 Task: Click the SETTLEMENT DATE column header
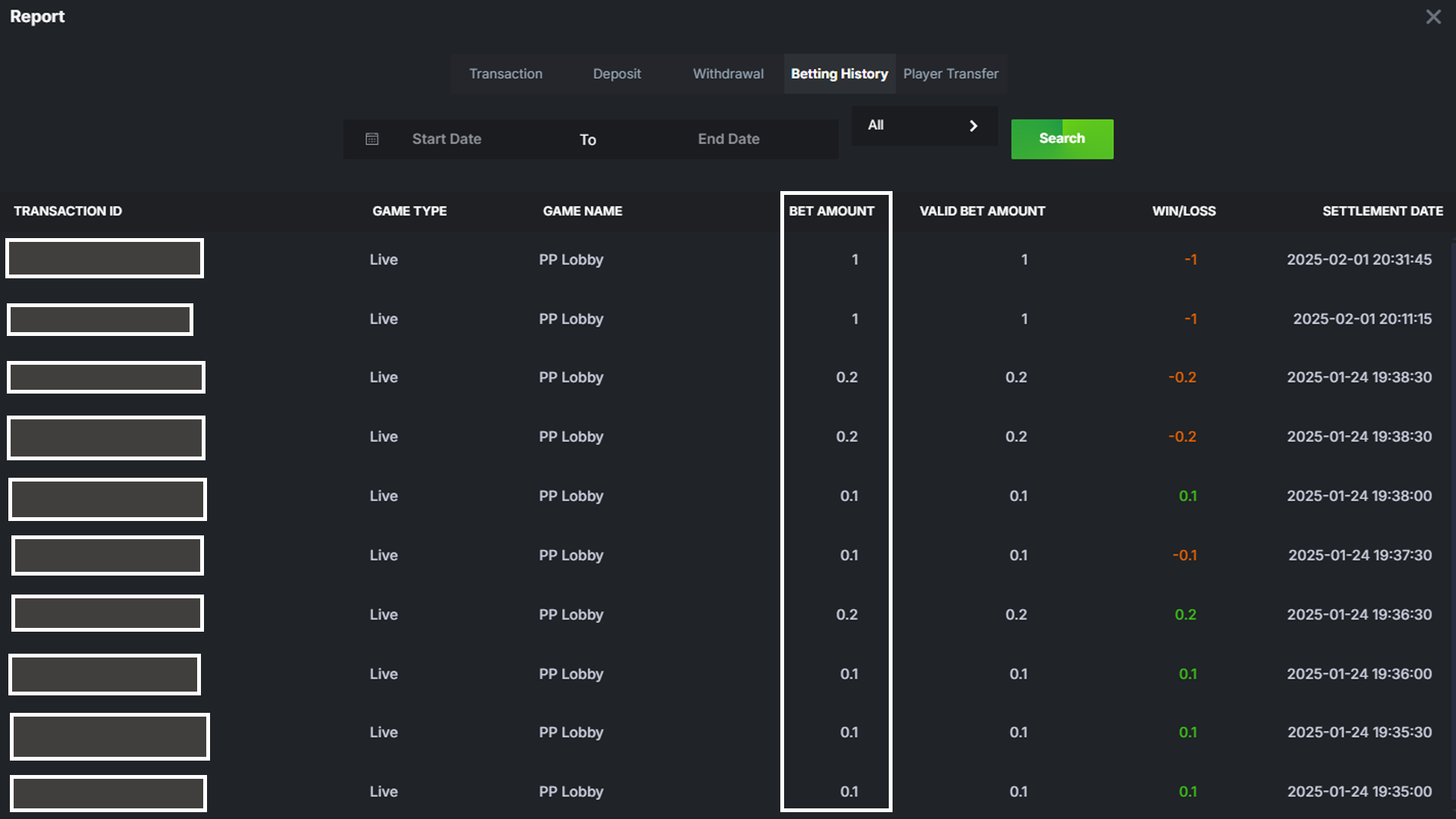click(x=1382, y=211)
